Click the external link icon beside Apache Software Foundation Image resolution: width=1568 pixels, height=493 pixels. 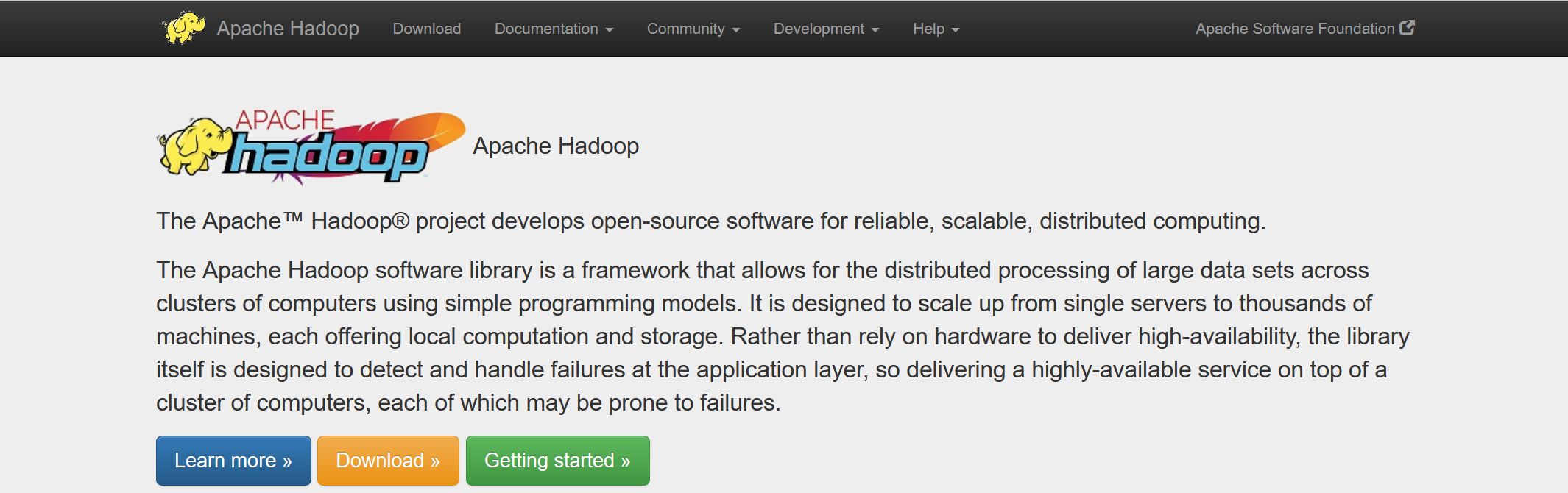[1407, 28]
